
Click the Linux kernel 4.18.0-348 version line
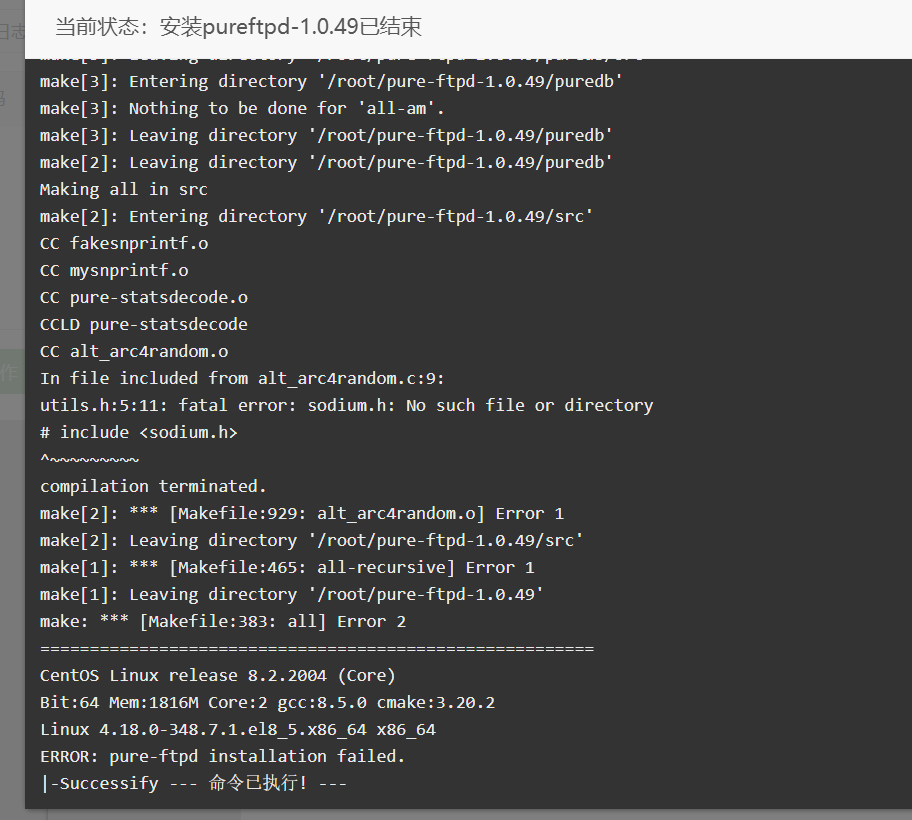[238, 729]
